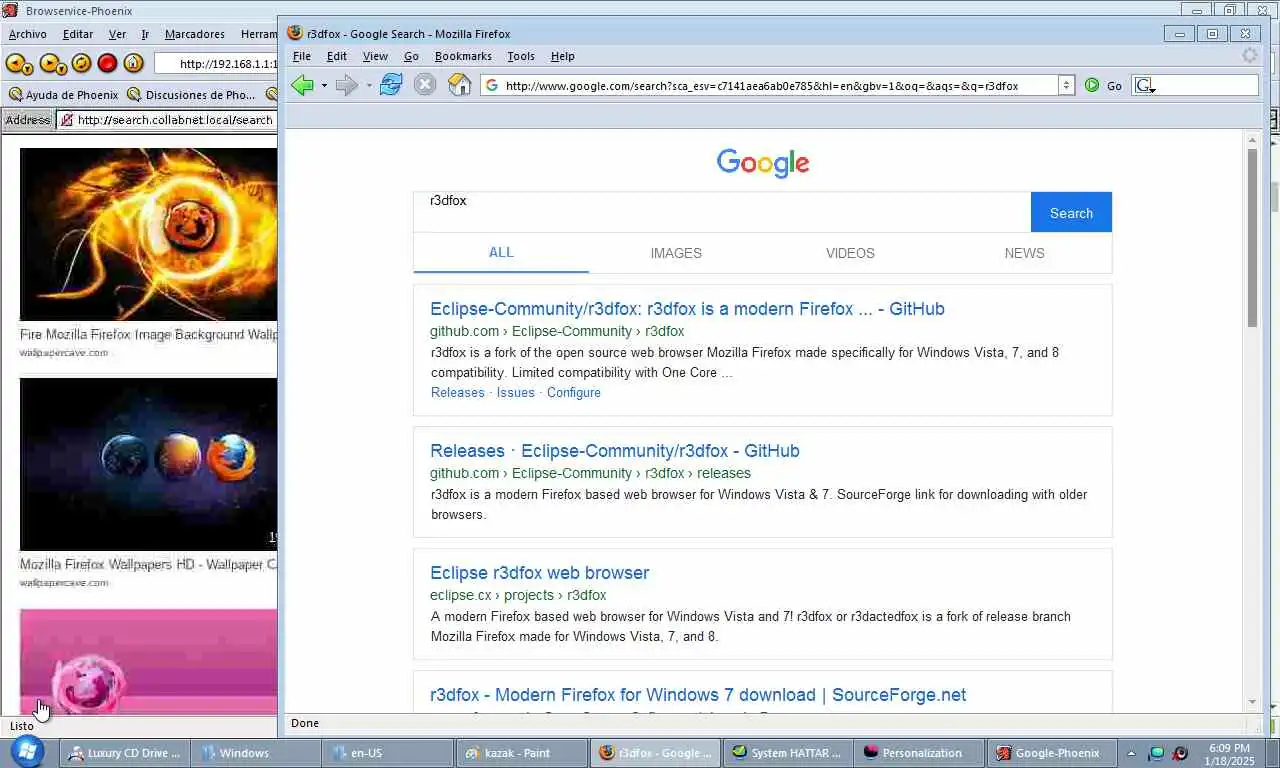Image resolution: width=1280 pixels, height=768 pixels.
Task: Open Firefox Bookmarks menu
Action: 463,56
